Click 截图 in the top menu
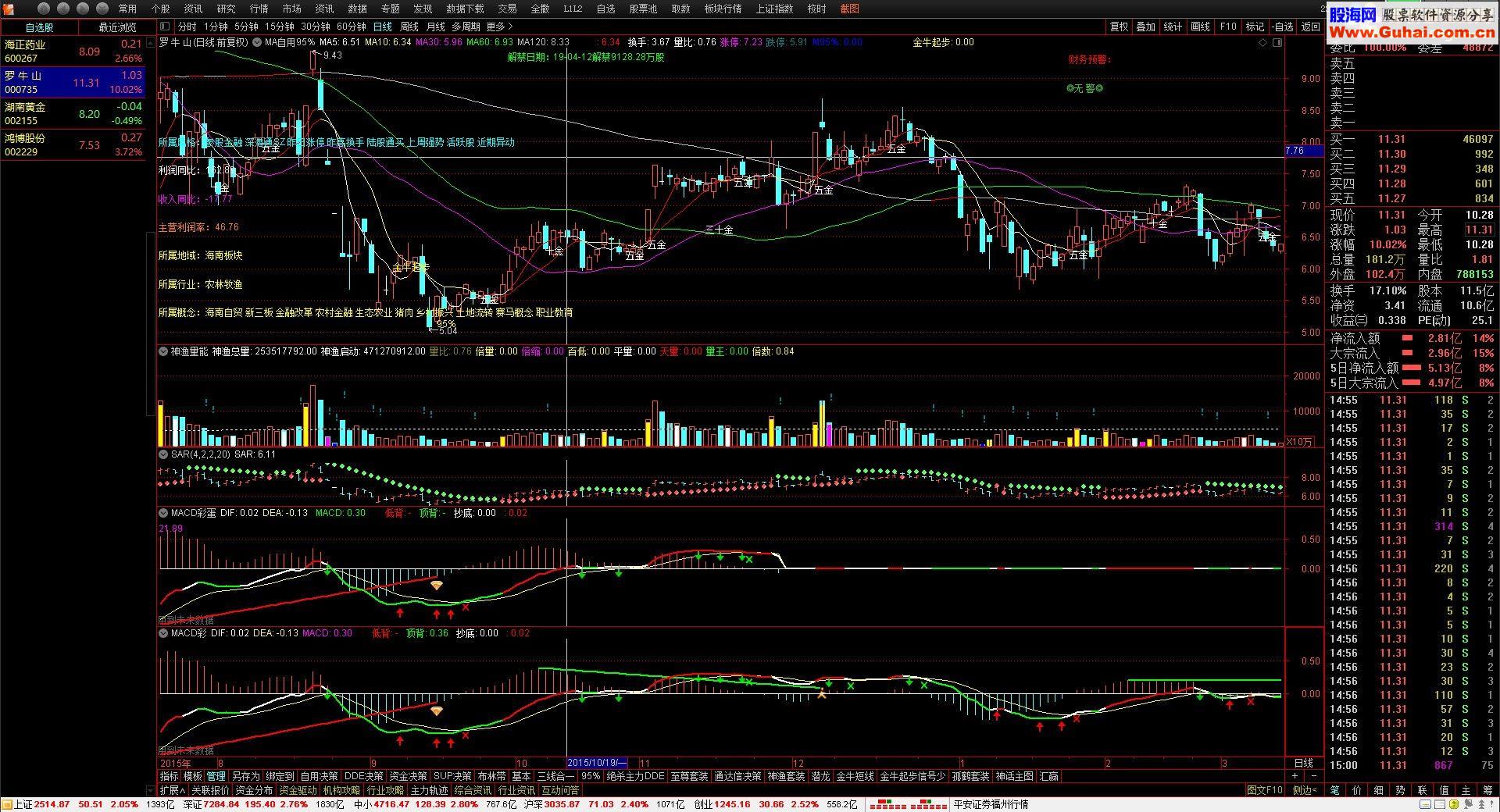This screenshot has width=1500, height=812. pos(849,9)
